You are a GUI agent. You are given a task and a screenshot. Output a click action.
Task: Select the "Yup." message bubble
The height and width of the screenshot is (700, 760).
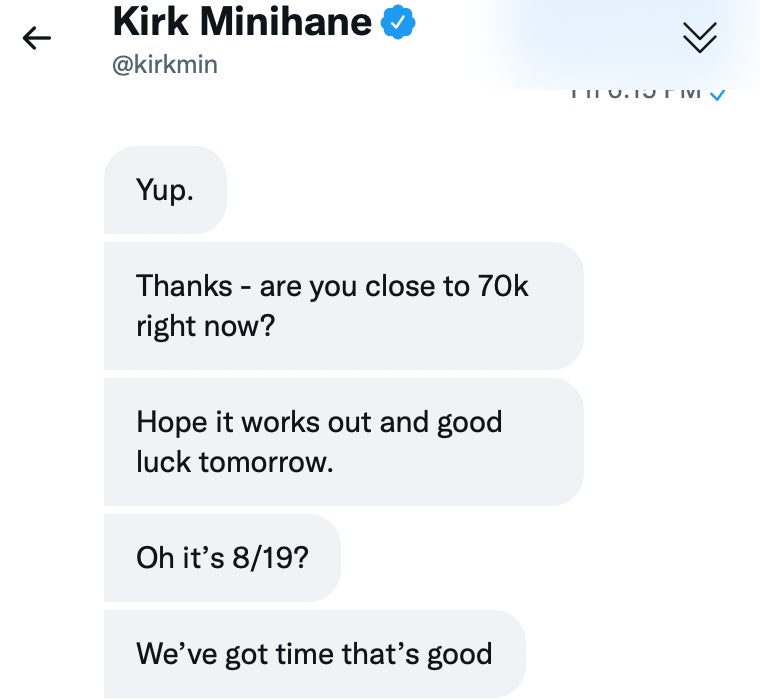[x=165, y=190]
